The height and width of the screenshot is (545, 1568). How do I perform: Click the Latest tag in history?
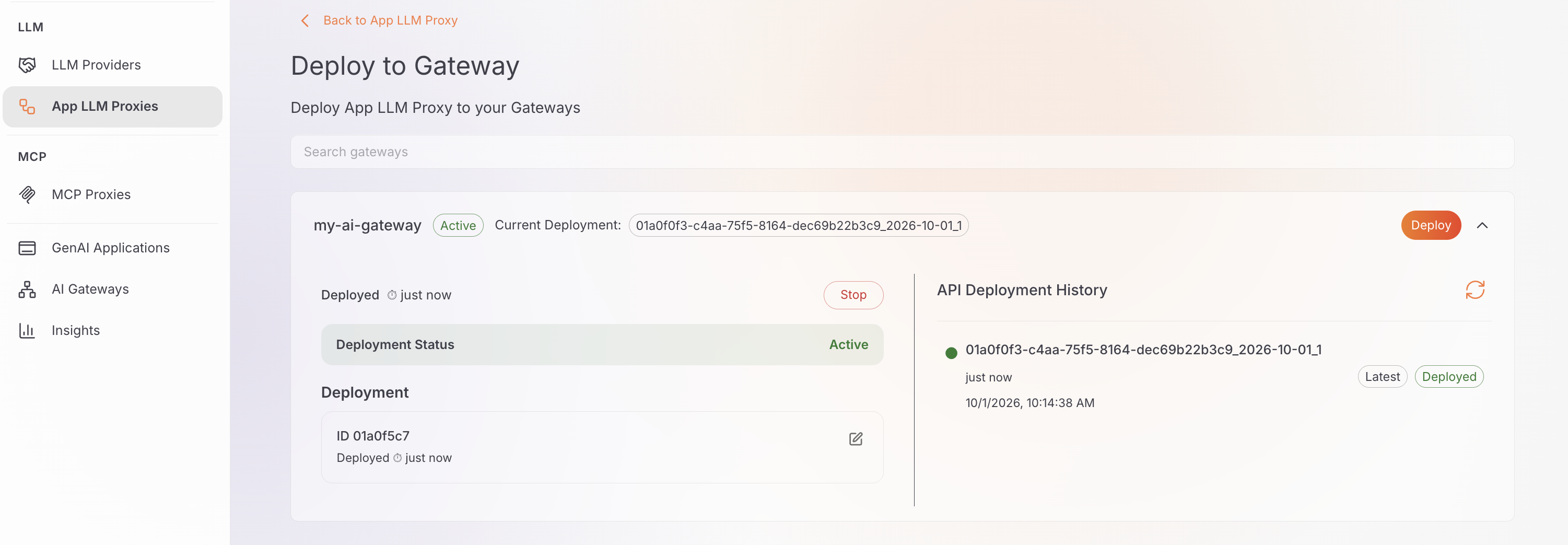(1382, 377)
